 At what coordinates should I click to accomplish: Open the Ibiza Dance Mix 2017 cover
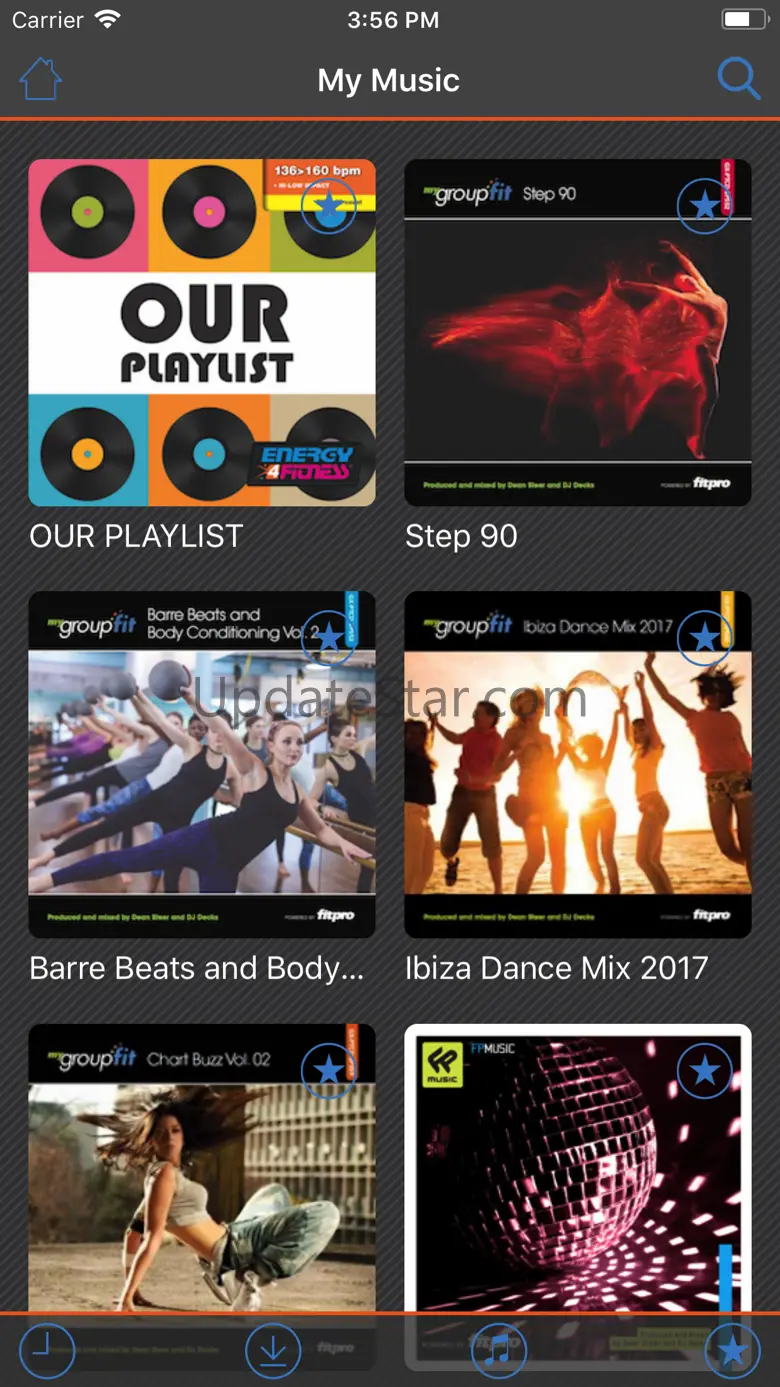(578, 765)
